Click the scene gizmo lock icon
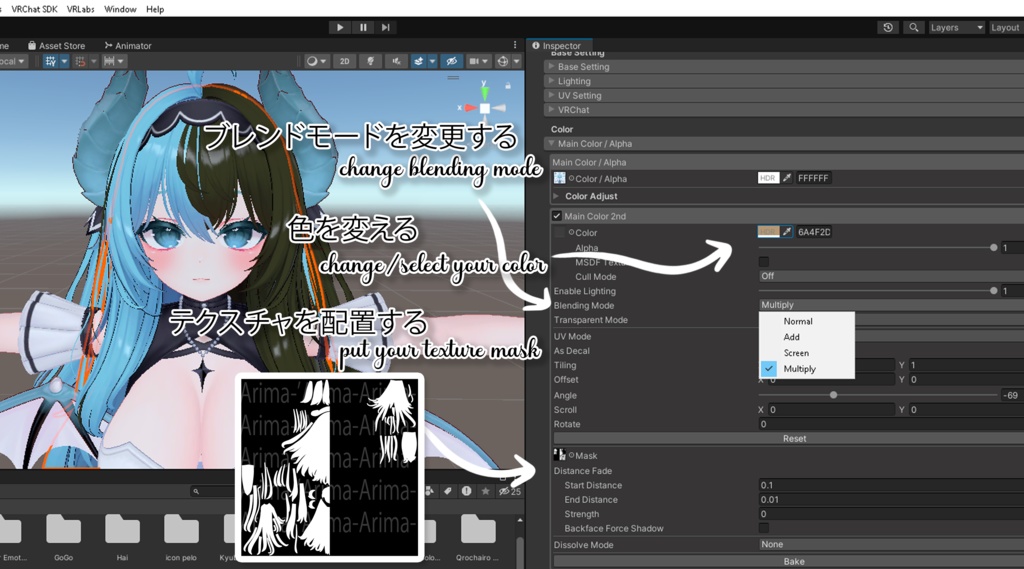The image size is (1024, 569). coord(507,86)
